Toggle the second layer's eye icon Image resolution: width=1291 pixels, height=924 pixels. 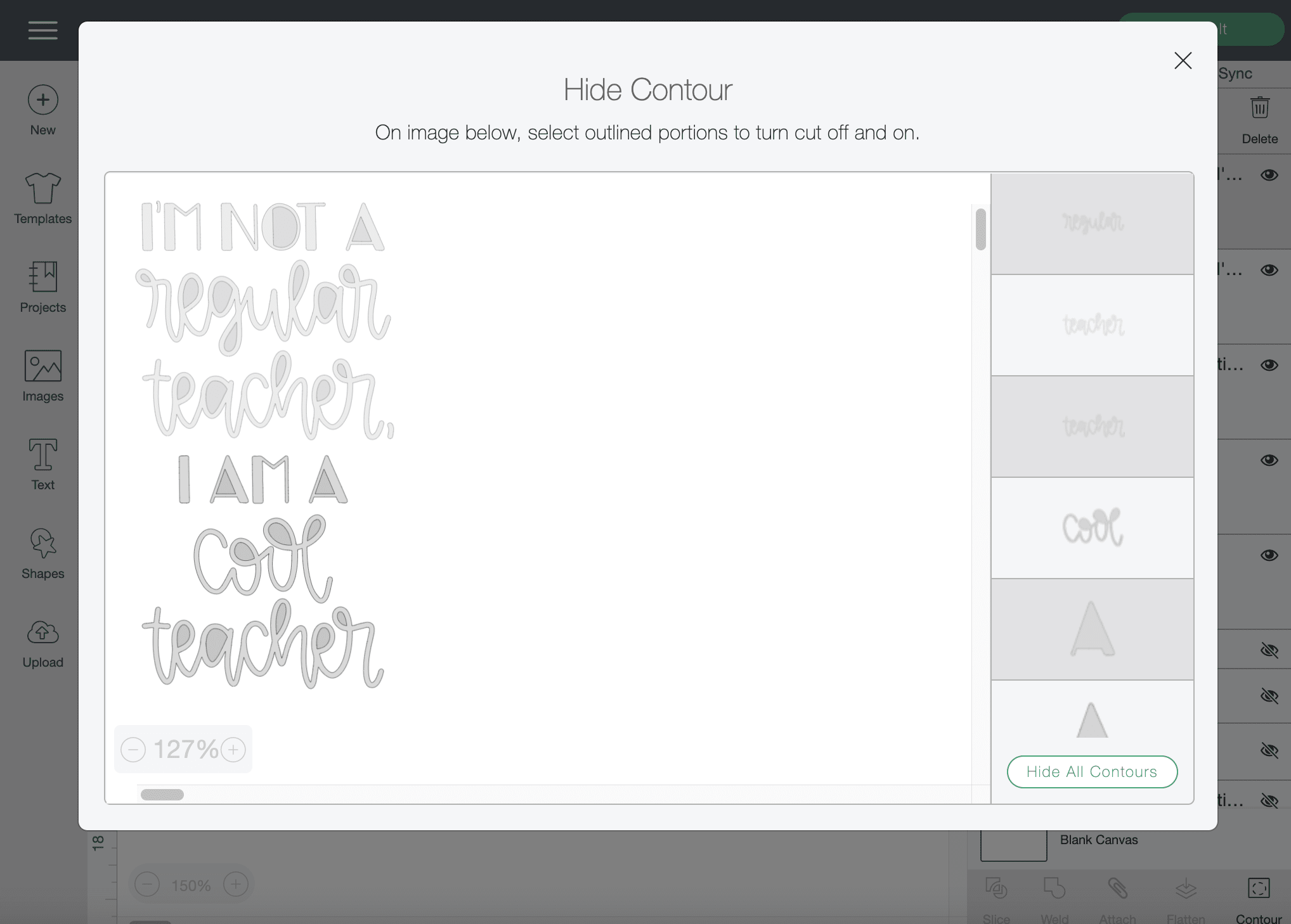[x=1269, y=270]
